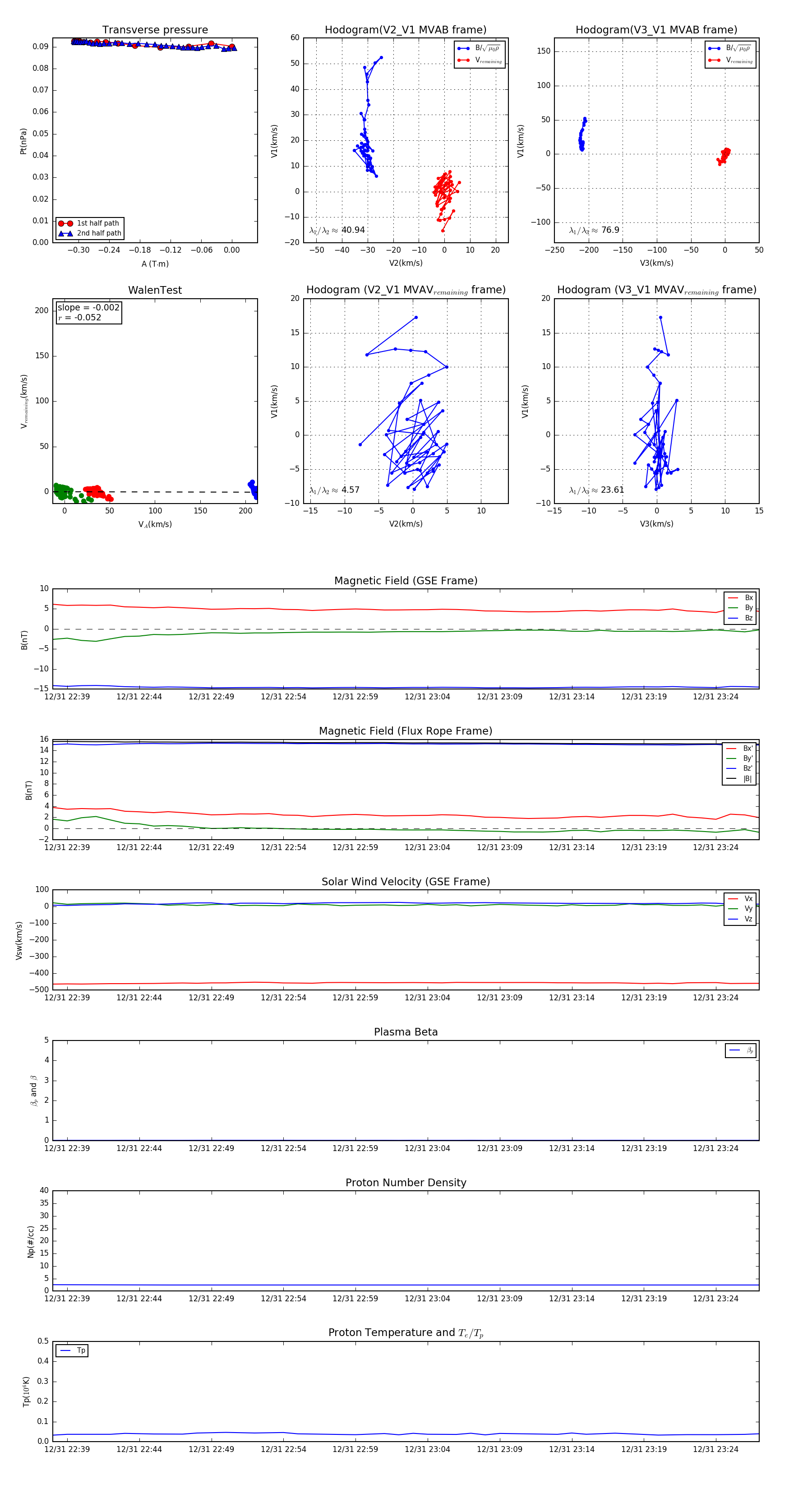Click 'Hodogram (V2_V1 MVAV remaining frame)' title
The height and width of the screenshot is (1489, 812).
click(406, 290)
